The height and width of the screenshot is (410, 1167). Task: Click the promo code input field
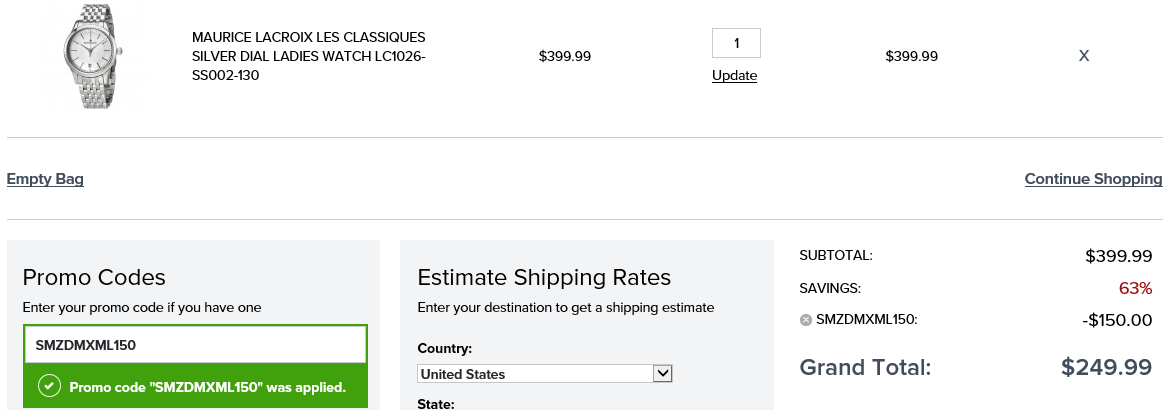(x=195, y=345)
